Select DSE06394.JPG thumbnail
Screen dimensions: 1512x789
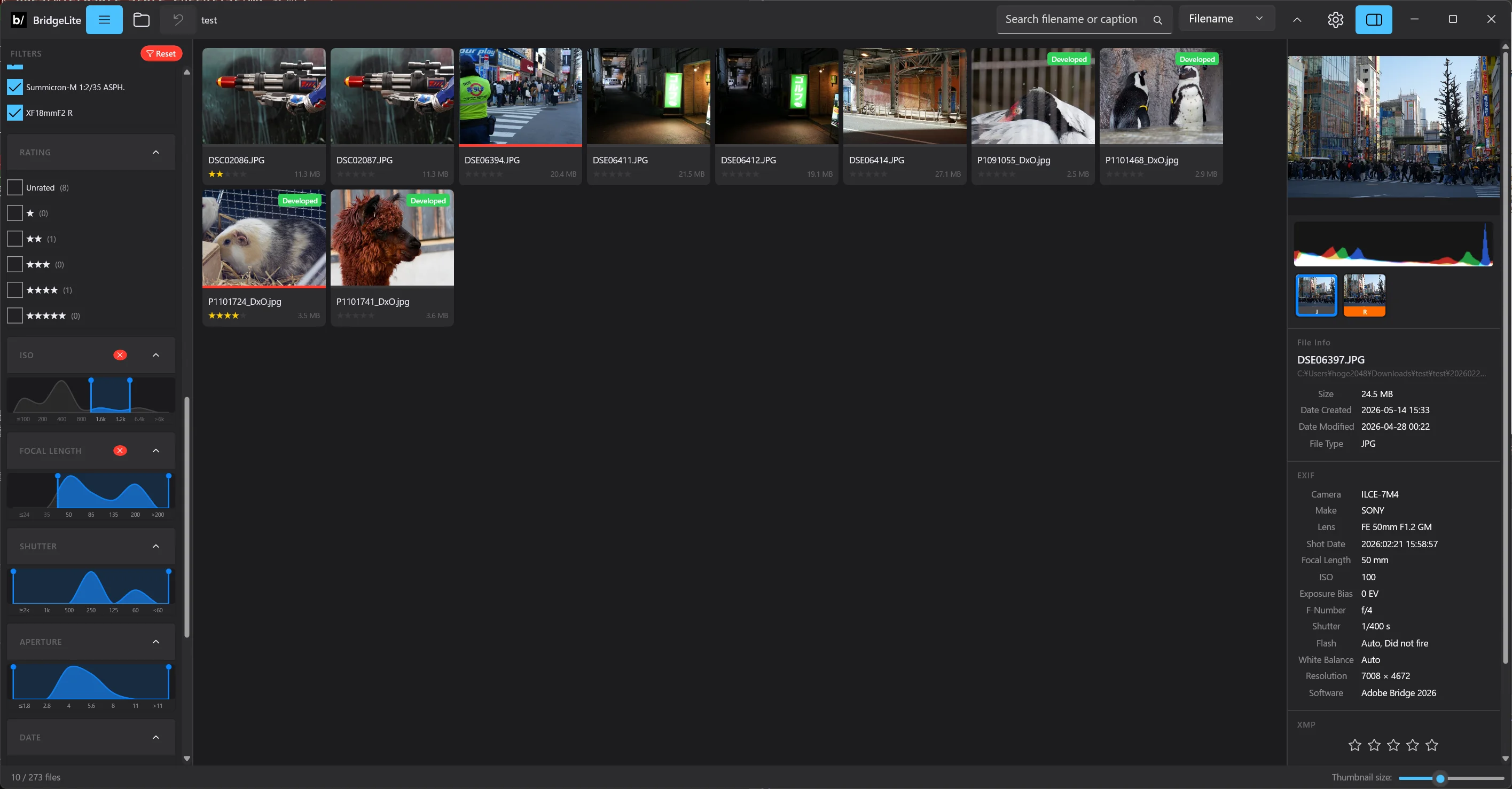point(521,96)
